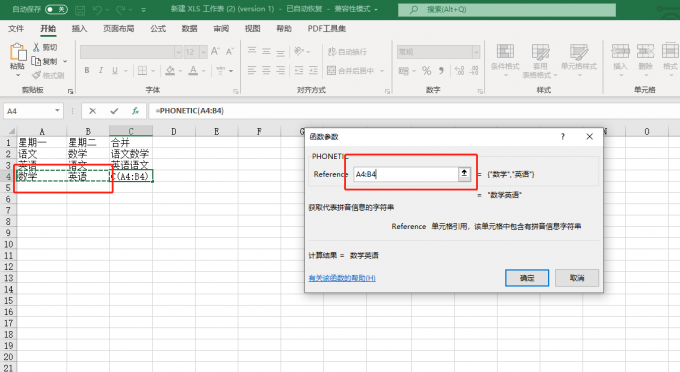This screenshot has height=372, width=680.
Task: Click the Decrease Indent icon
Action: [x=299, y=70]
